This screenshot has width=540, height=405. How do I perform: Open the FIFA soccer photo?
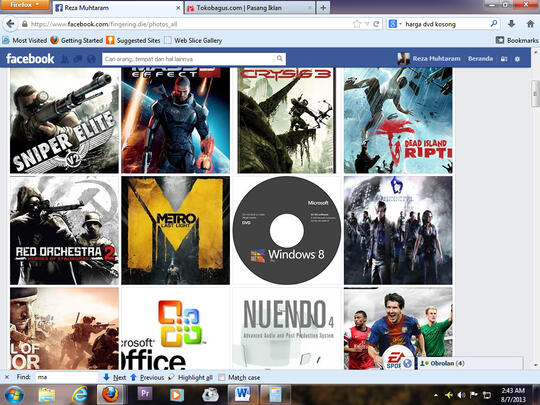(x=398, y=328)
